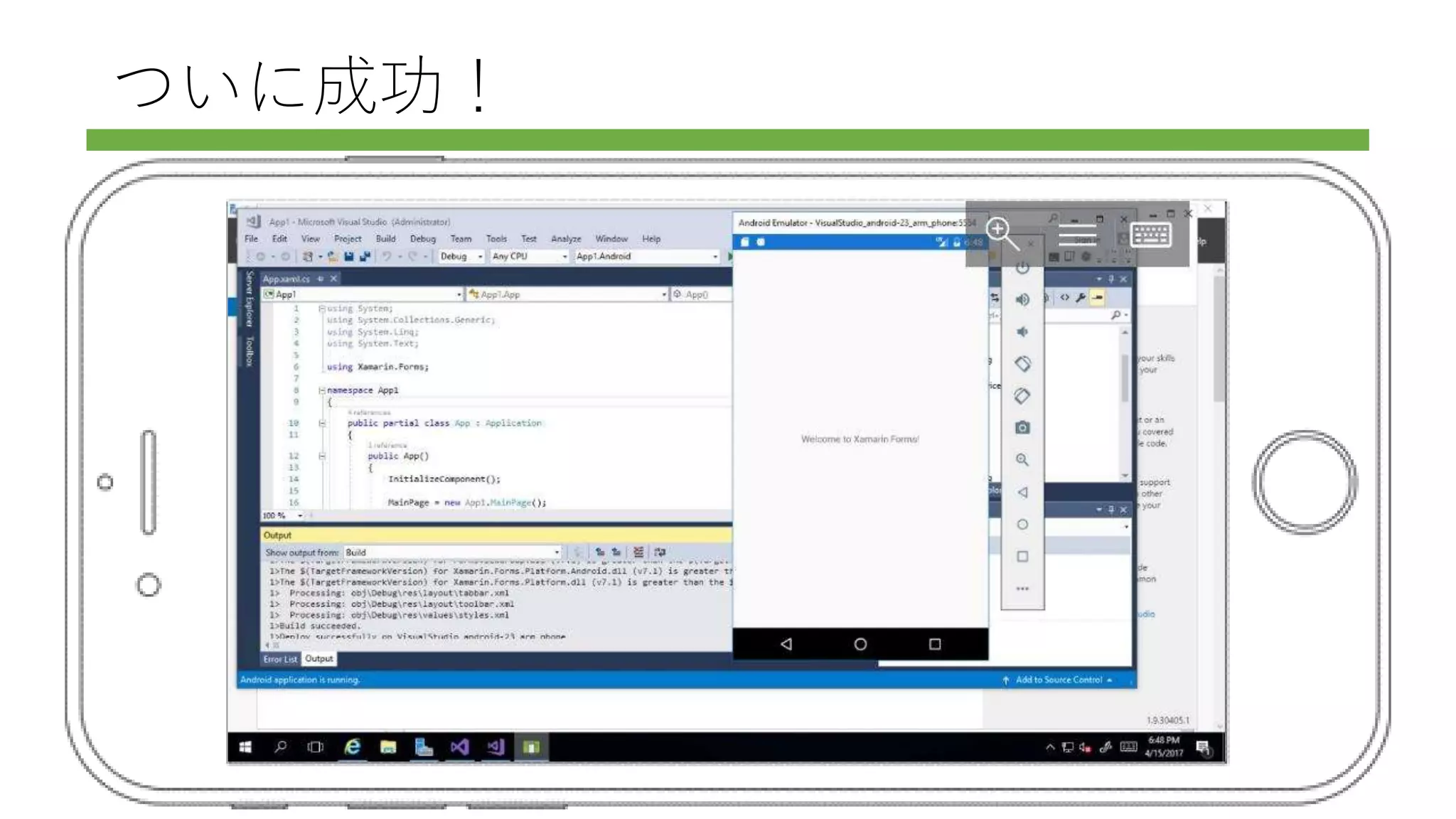The width and height of the screenshot is (1456, 819).
Task: Click the emulator volume up icon
Action: [x=1022, y=299]
